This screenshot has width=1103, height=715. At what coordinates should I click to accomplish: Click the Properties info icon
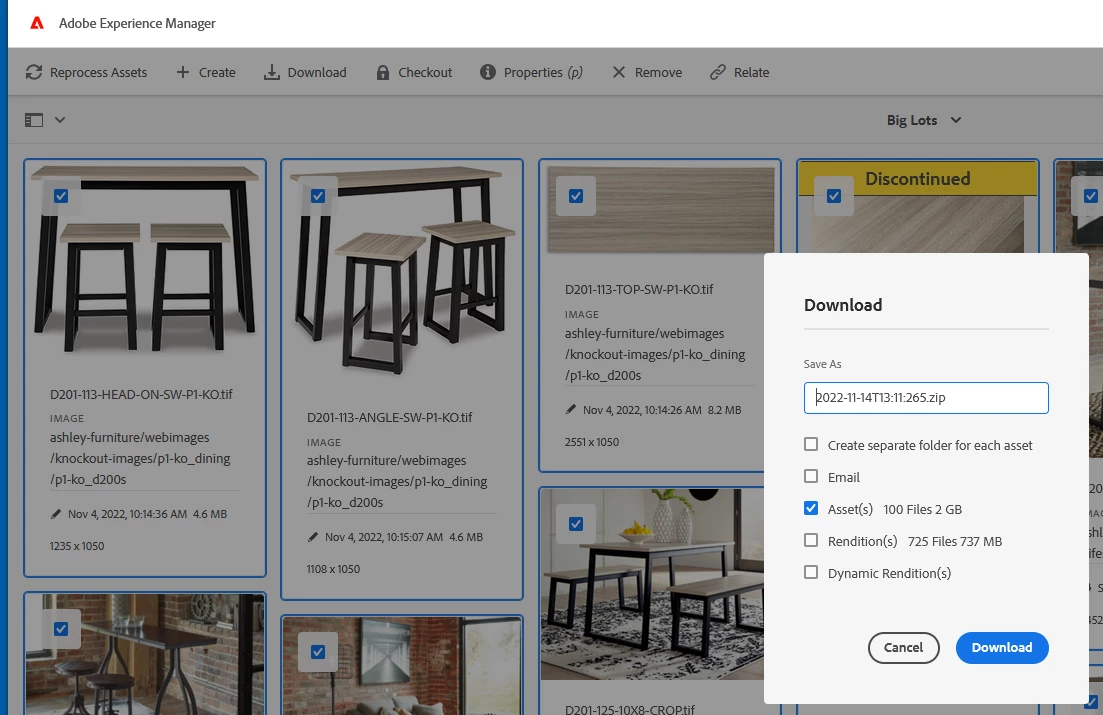point(487,72)
